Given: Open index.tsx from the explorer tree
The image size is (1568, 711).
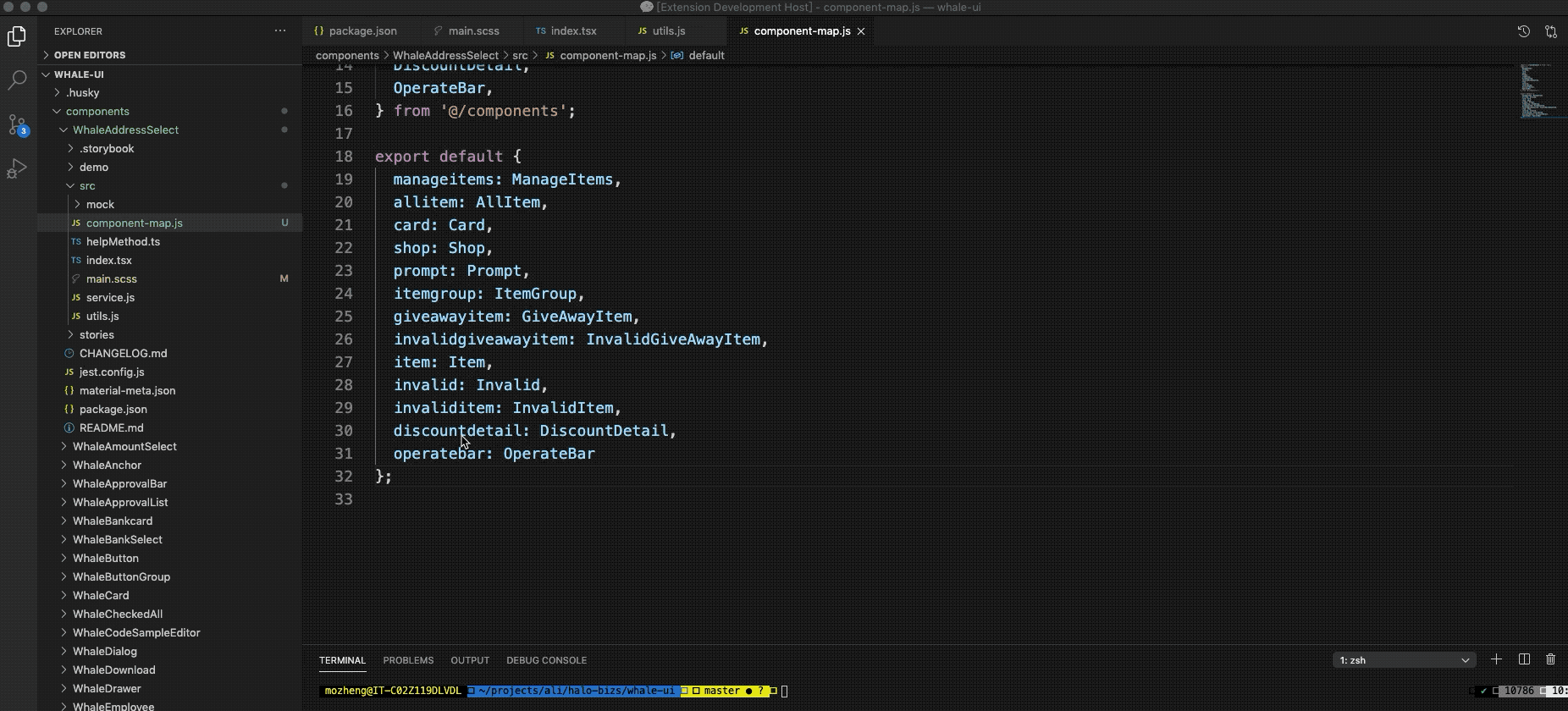Looking at the screenshot, I should pos(169,261).
